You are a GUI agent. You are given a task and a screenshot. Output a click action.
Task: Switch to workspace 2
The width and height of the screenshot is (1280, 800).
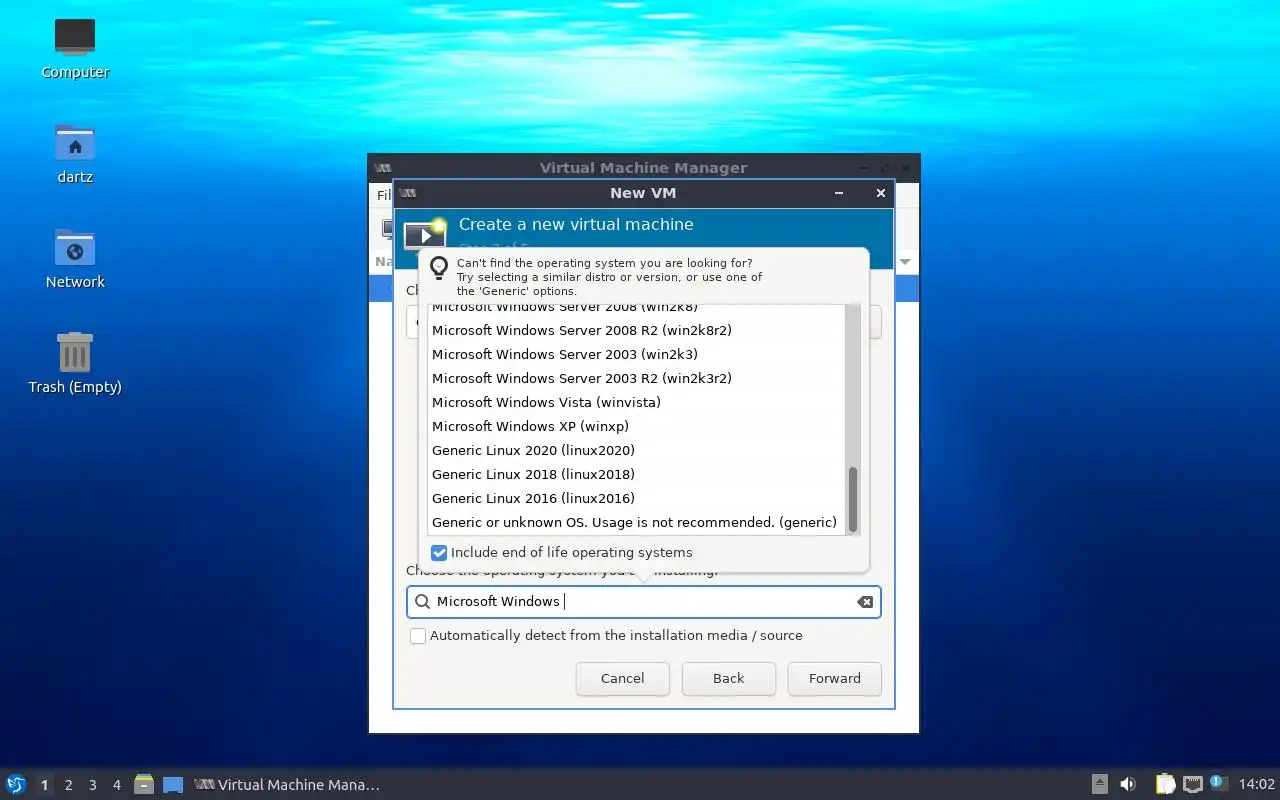(x=68, y=785)
